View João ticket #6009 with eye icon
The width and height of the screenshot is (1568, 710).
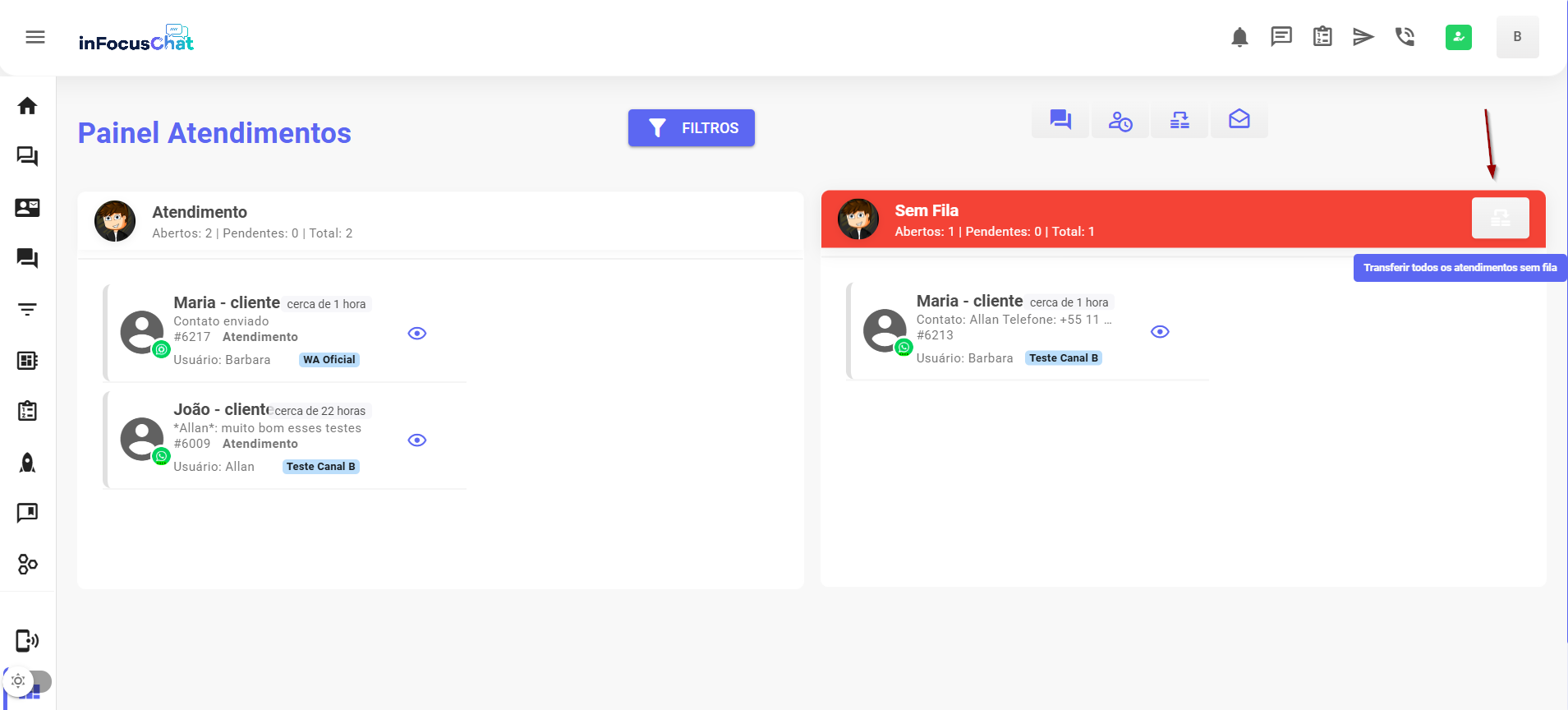coord(417,440)
